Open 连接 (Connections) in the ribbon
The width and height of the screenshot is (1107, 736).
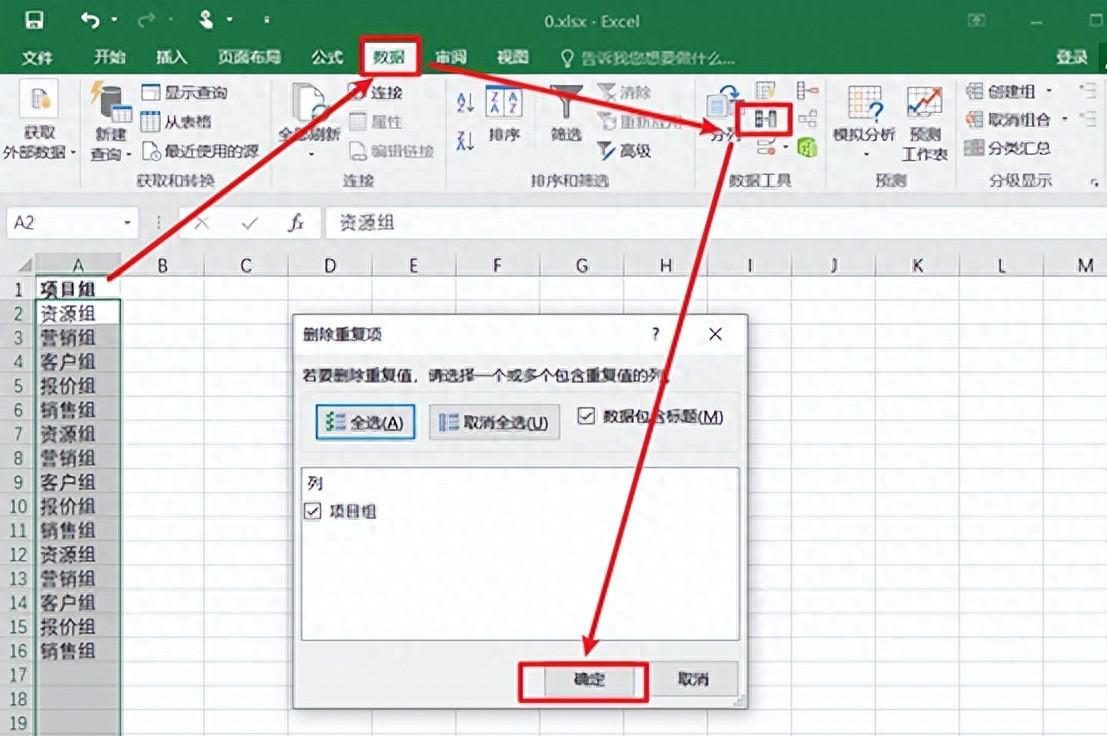pyautogui.click(x=376, y=92)
